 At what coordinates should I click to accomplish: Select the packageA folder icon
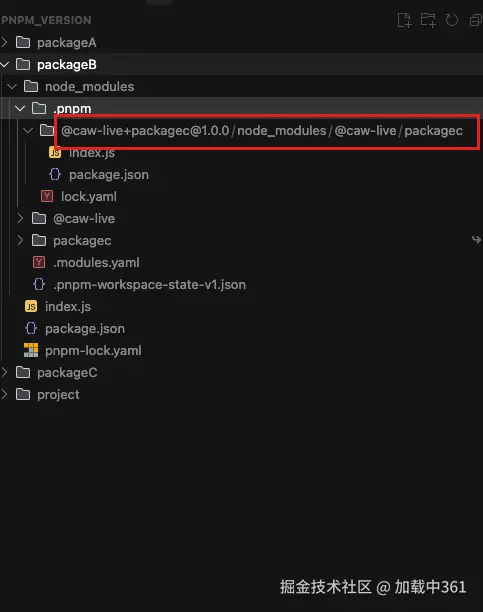23,42
